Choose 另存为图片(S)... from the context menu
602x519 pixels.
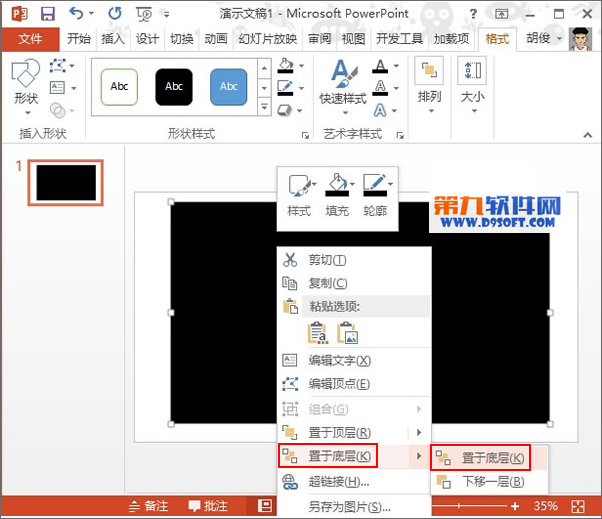[354, 507]
